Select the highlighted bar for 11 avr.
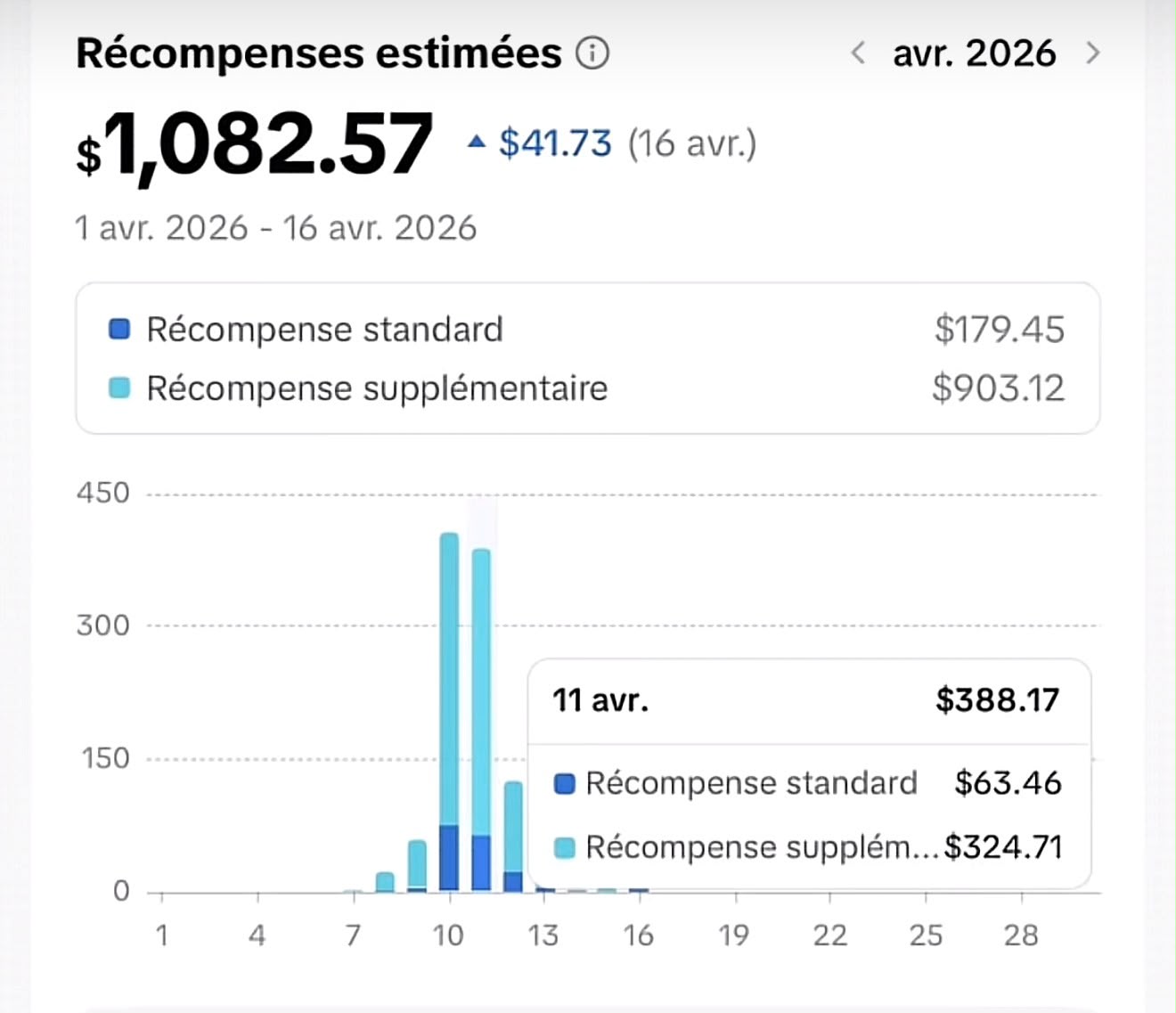Image resolution: width=1176 pixels, height=1013 pixels. pos(481,719)
